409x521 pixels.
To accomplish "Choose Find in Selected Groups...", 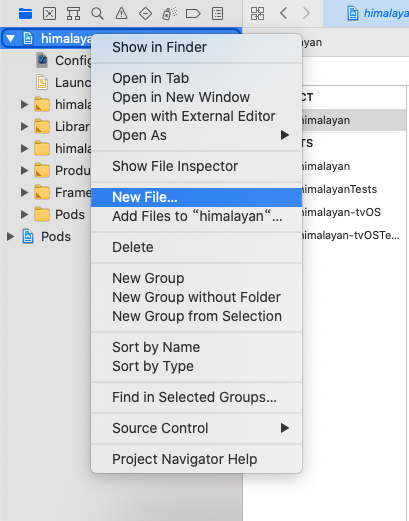I will coord(197,397).
